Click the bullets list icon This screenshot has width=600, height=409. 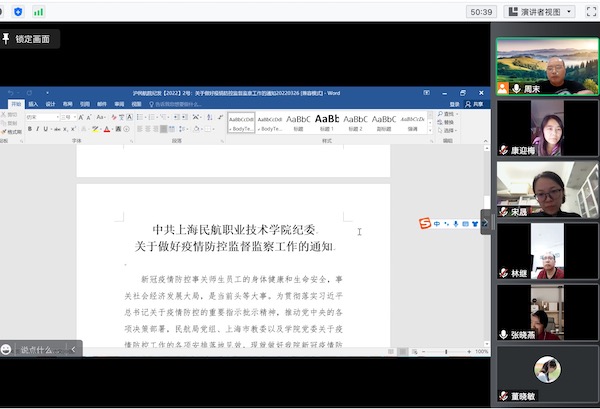(x=140, y=117)
